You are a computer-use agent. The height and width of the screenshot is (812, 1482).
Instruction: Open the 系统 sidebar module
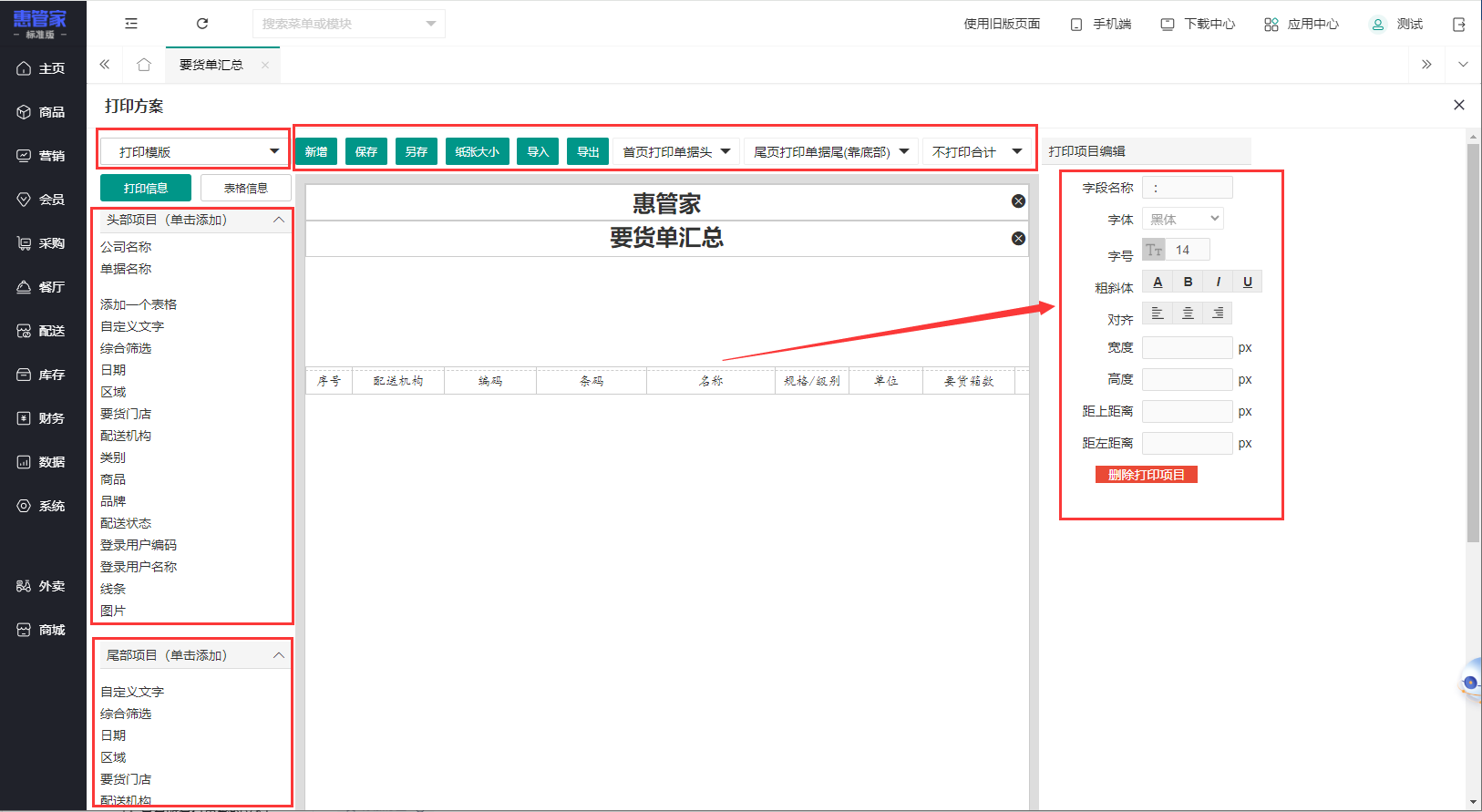point(42,506)
